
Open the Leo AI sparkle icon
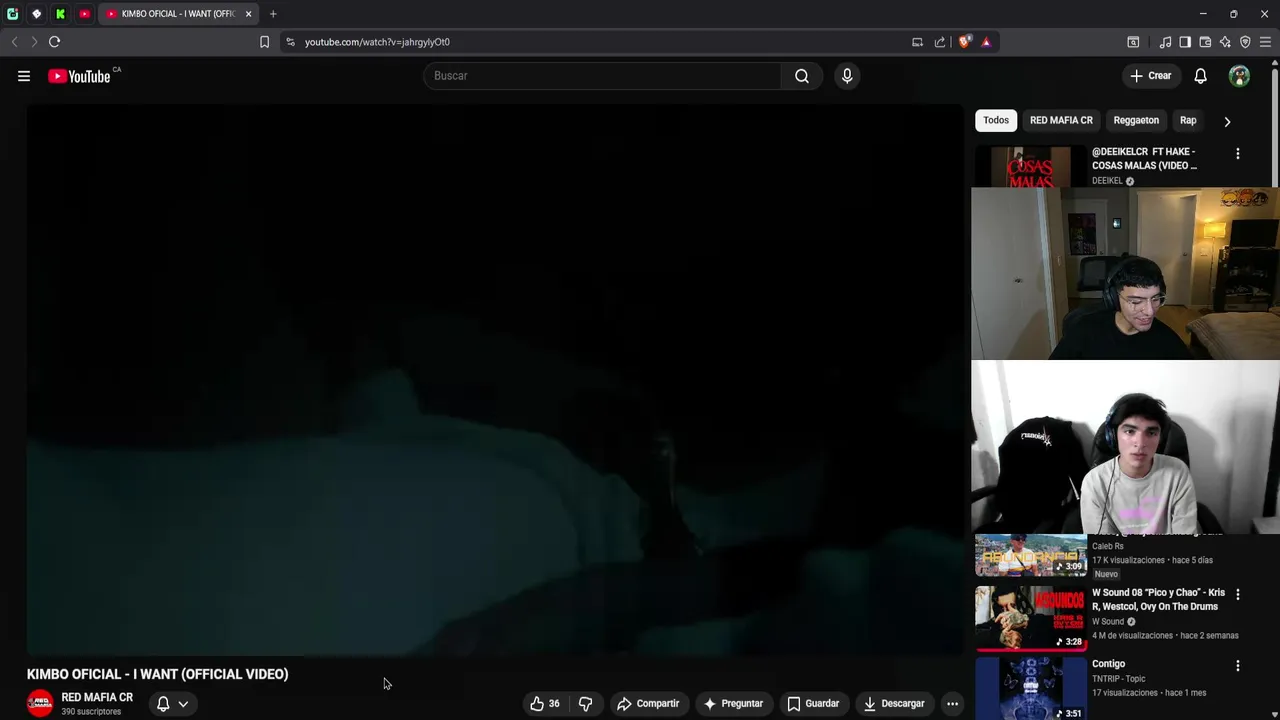(1225, 42)
